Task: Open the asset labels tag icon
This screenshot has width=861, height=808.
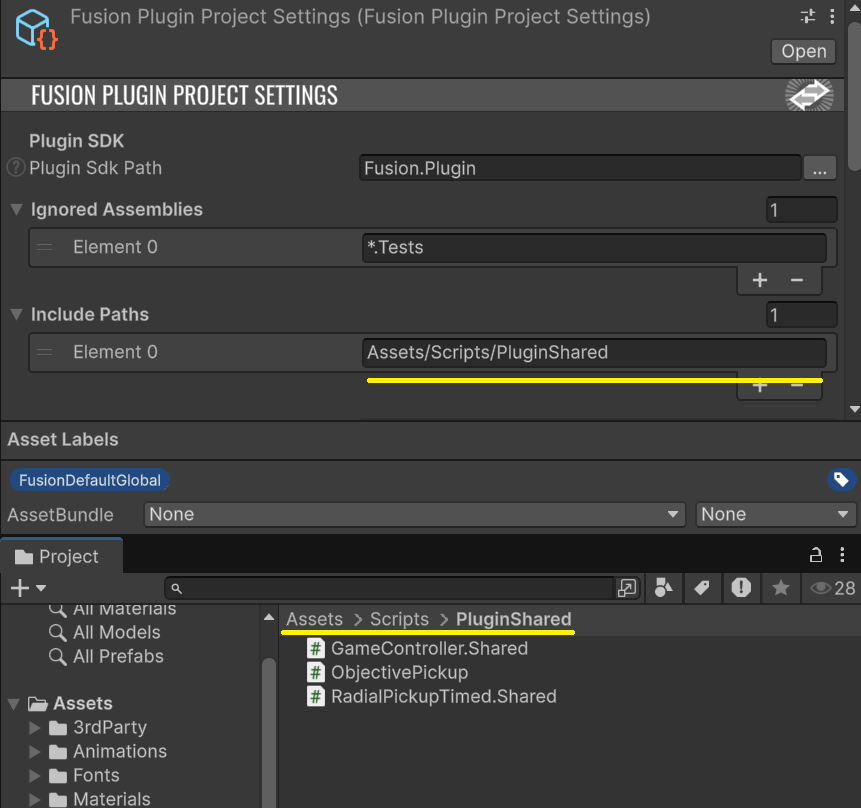Action: [x=841, y=480]
